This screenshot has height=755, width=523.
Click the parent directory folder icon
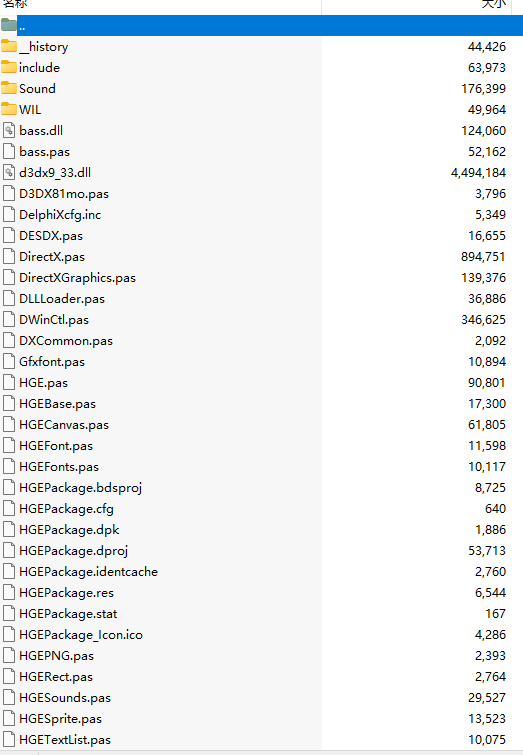point(9,25)
